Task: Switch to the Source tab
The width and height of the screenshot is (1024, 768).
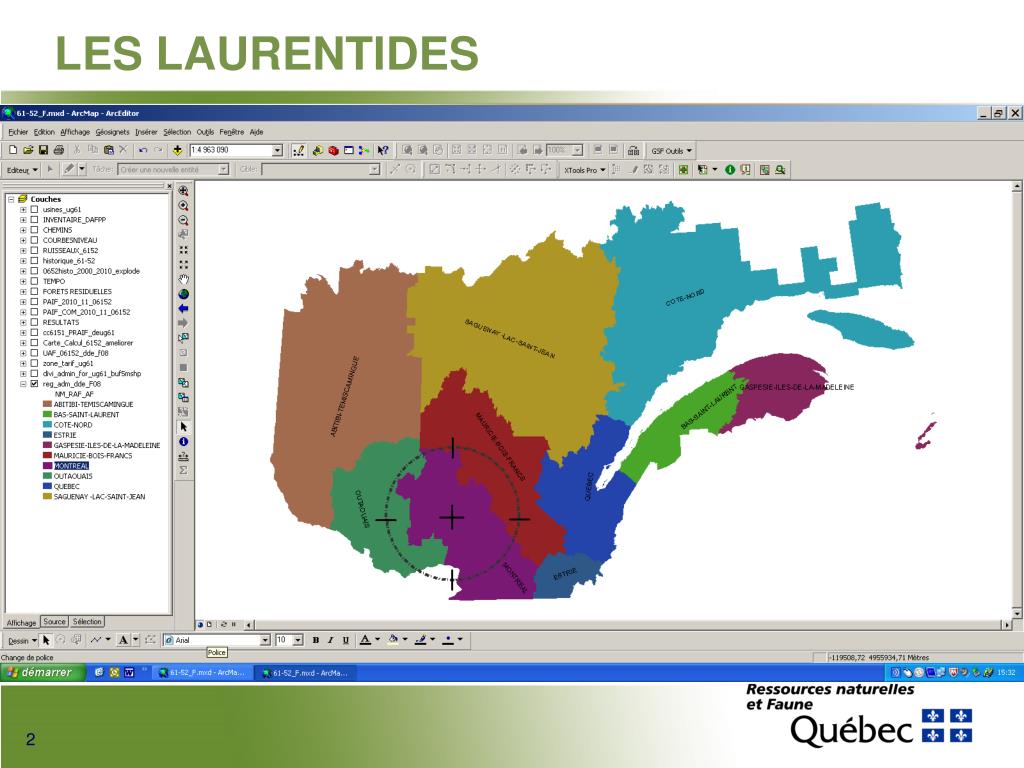Action: [54, 622]
